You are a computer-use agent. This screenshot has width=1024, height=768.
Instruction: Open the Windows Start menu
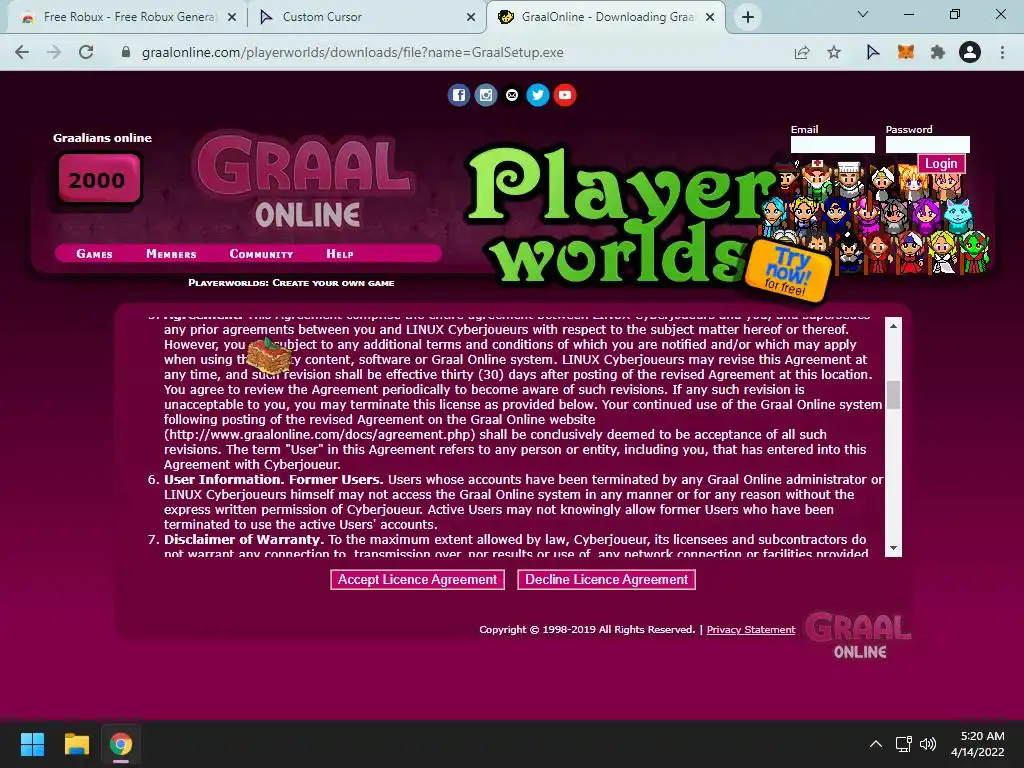[32, 744]
